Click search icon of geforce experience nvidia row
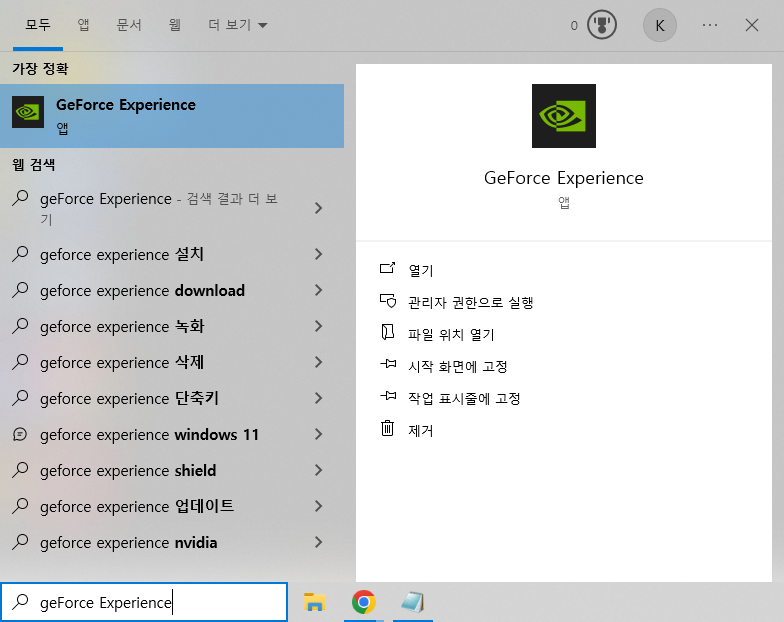This screenshot has width=784, height=622. pyautogui.click(x=20, y=542)
